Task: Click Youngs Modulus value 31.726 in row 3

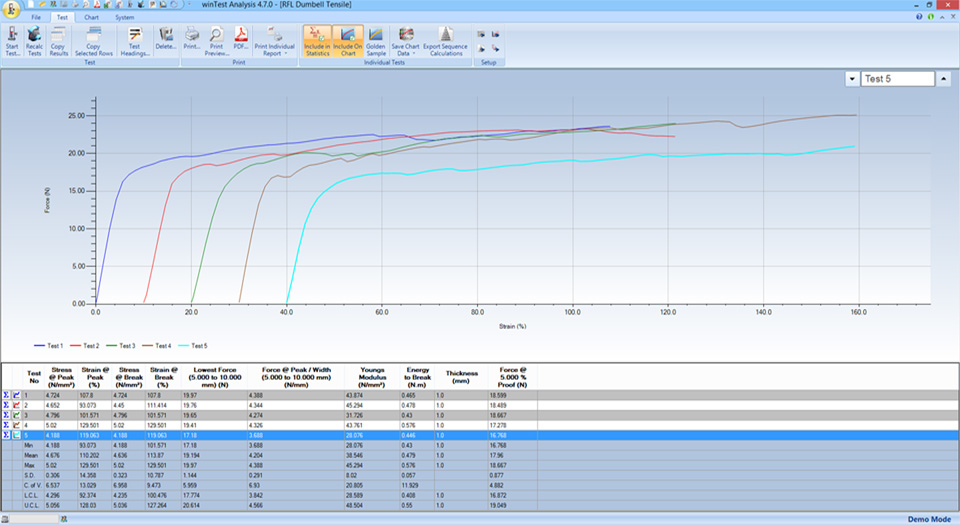Action: click(x=354, y=415)
